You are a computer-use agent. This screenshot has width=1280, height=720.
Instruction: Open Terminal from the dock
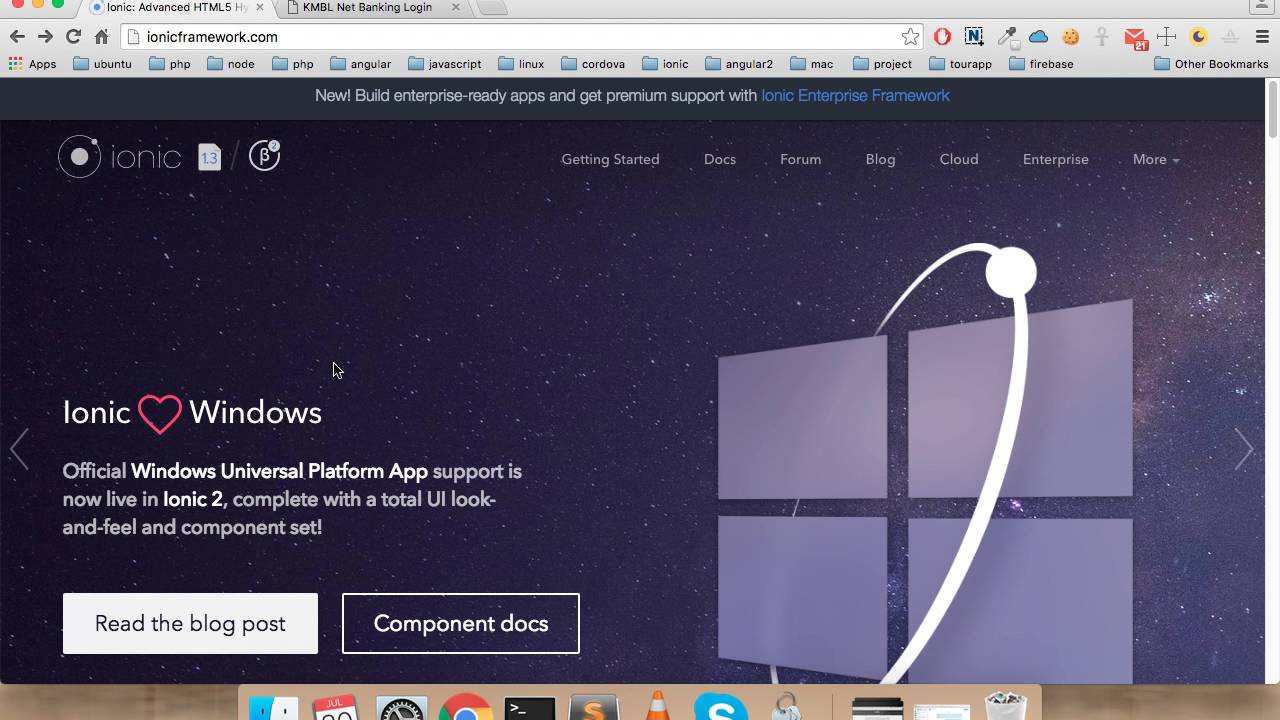tap(529, 708)
